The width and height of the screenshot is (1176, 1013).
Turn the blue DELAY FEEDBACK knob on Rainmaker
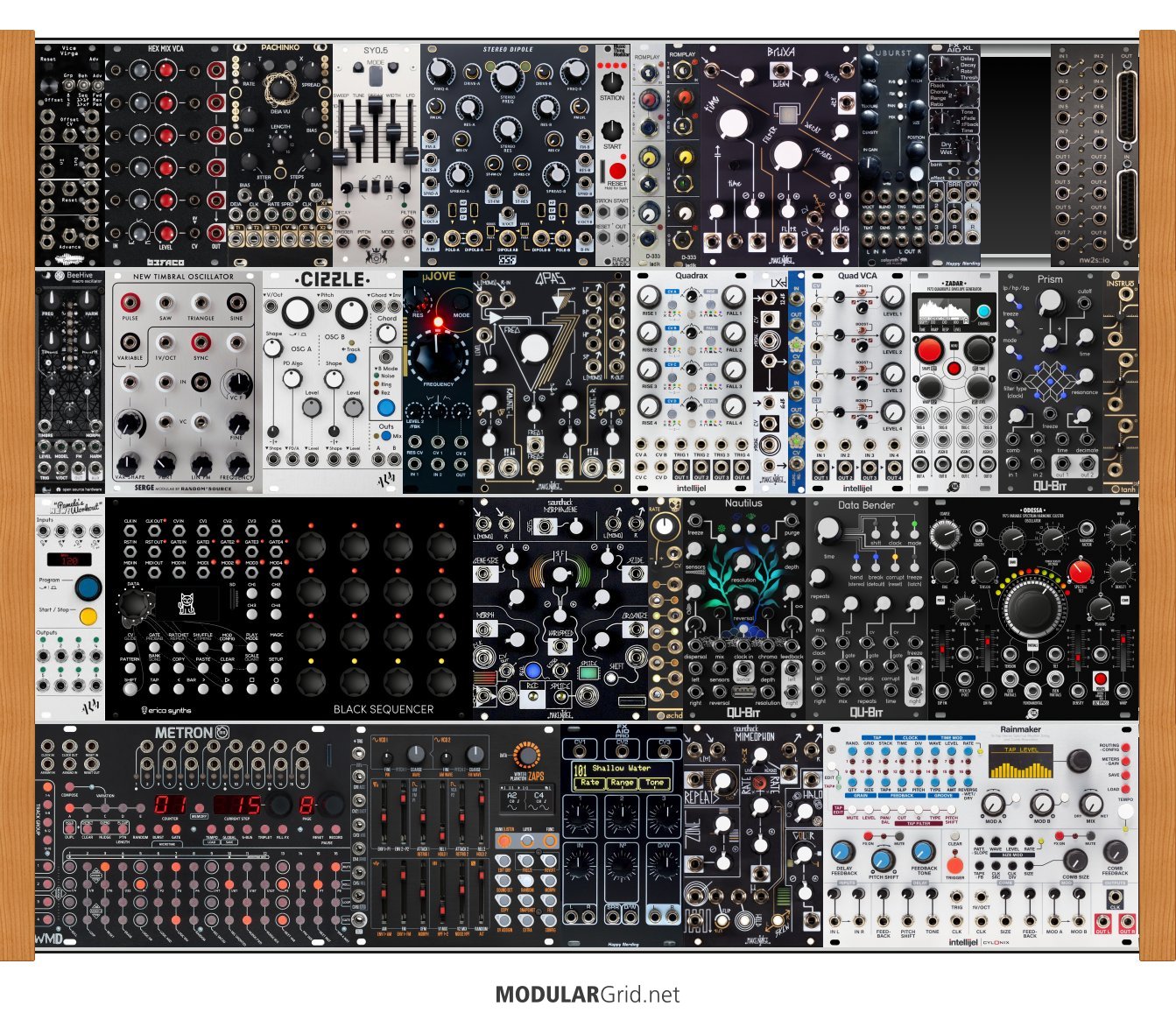coord(843,852)
